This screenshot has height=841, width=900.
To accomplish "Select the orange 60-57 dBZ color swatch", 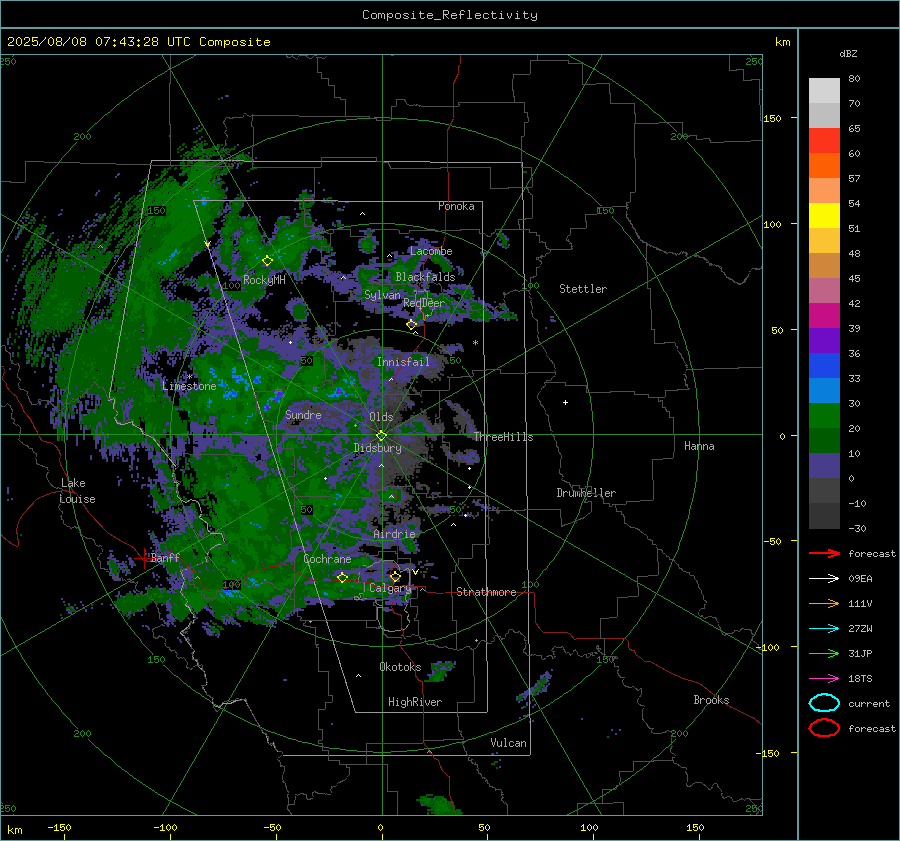I will [x=824, y=166].
